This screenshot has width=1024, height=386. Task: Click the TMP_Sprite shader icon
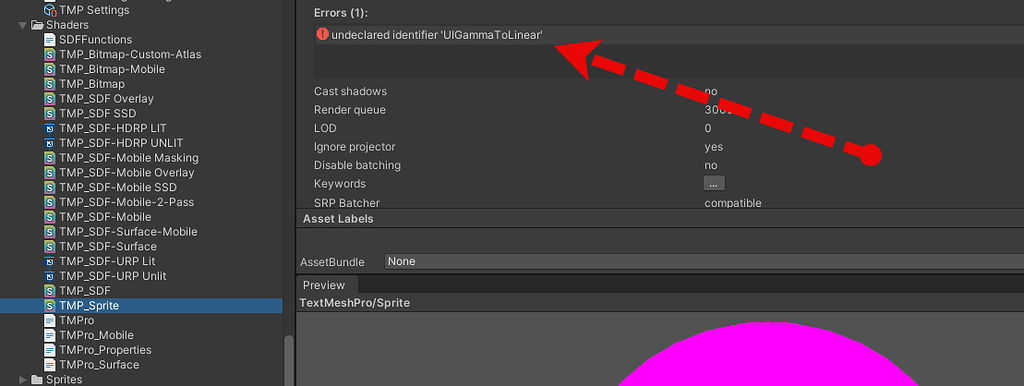[x=50, y=306]
